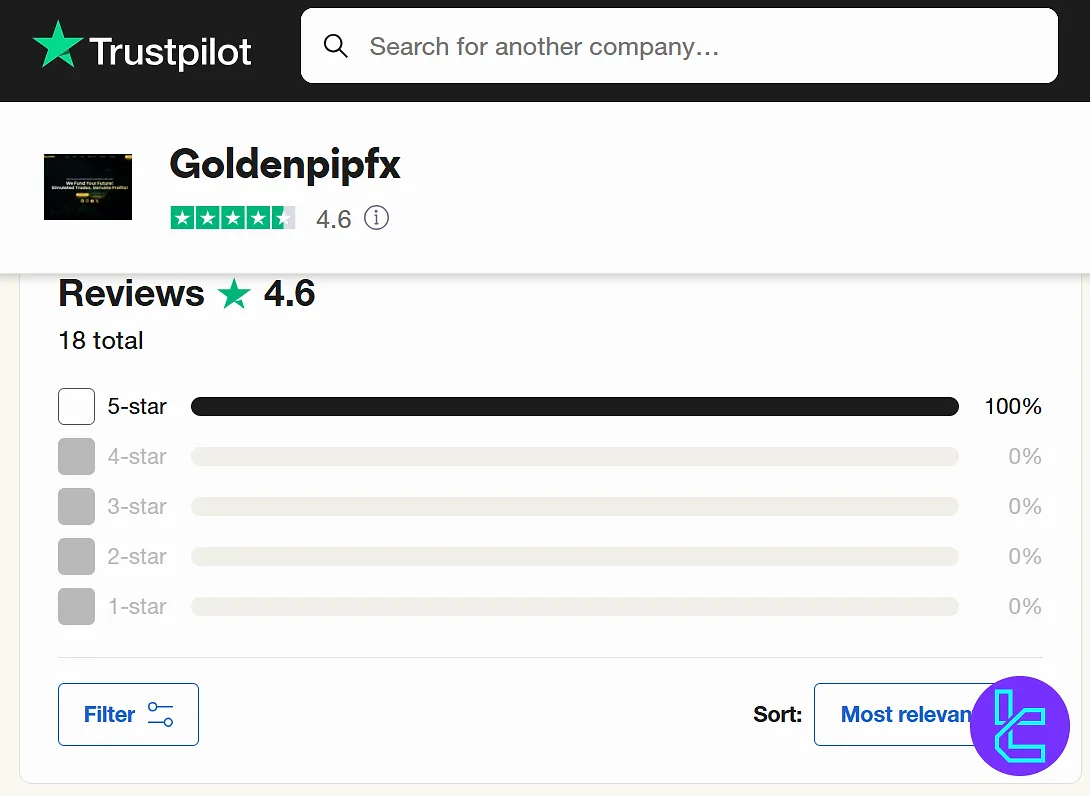Screen dimensions: 1090x796
Task: Click the magnifying glass search icon
Action: click(x=335, y=45)
